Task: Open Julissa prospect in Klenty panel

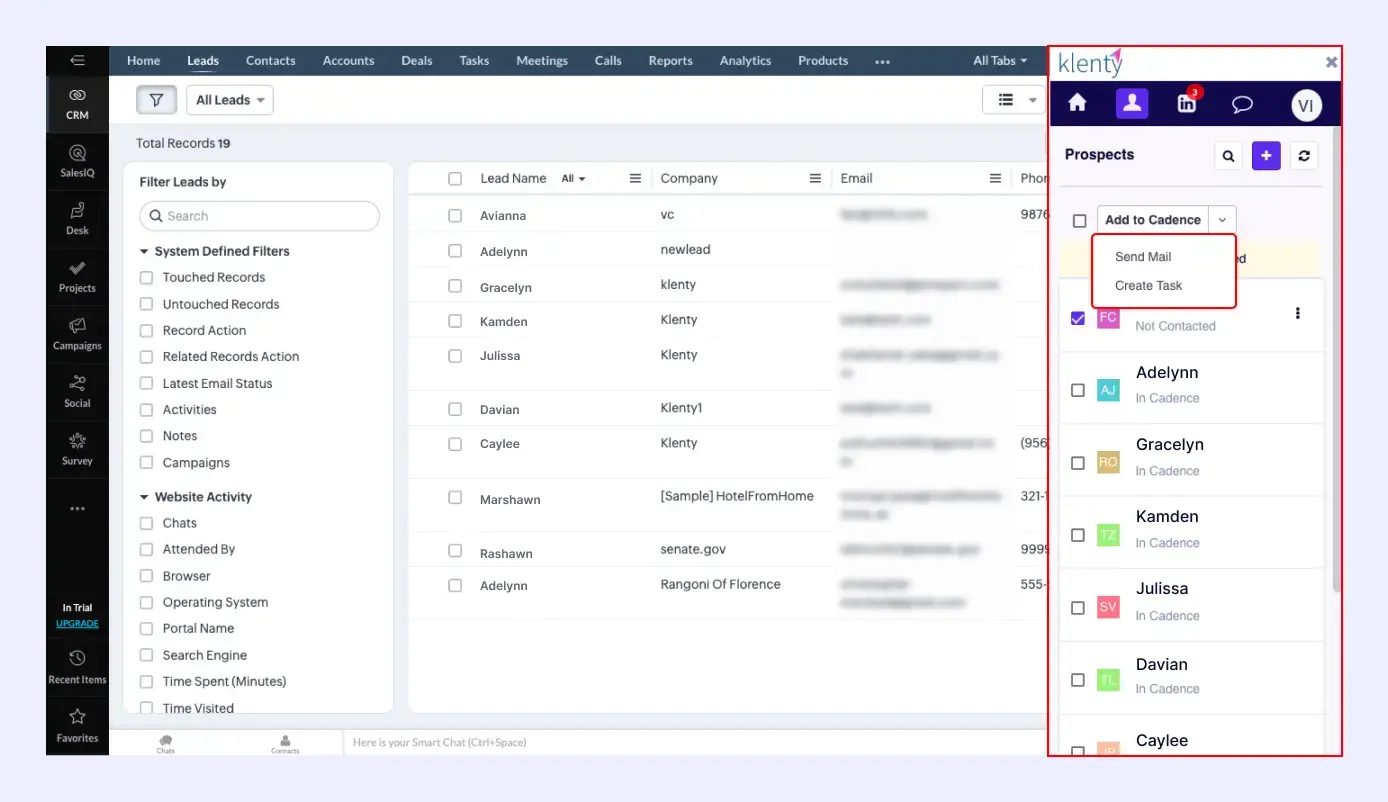Action: [1162, 588]
